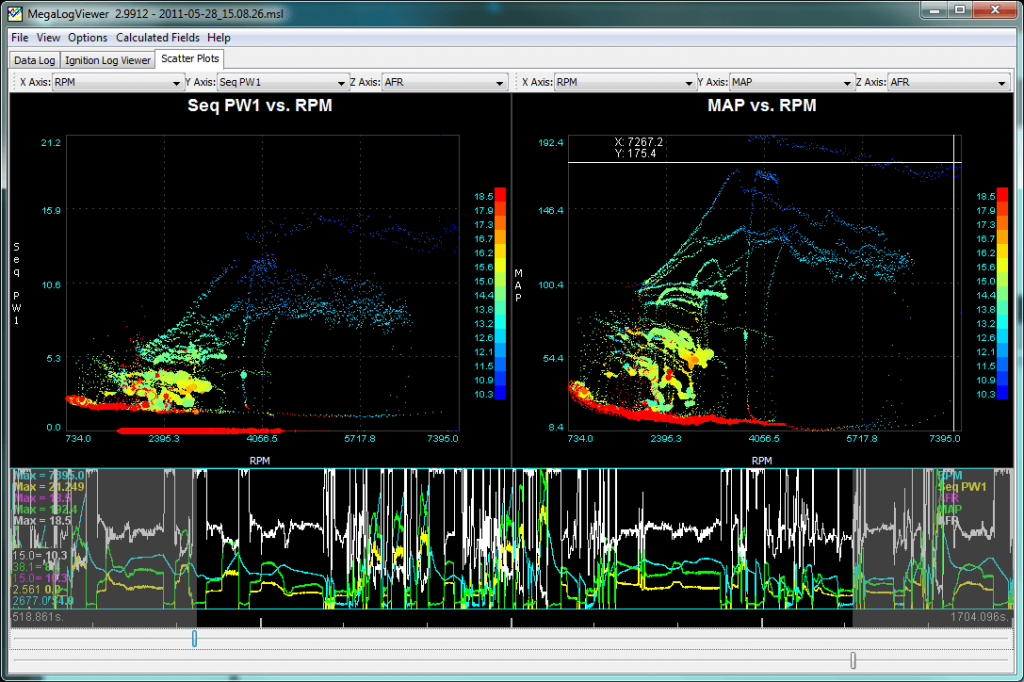Maximize the MegaLogViewer window
This screenshot has width=1024, height=682.
click(x=958, y=11)
